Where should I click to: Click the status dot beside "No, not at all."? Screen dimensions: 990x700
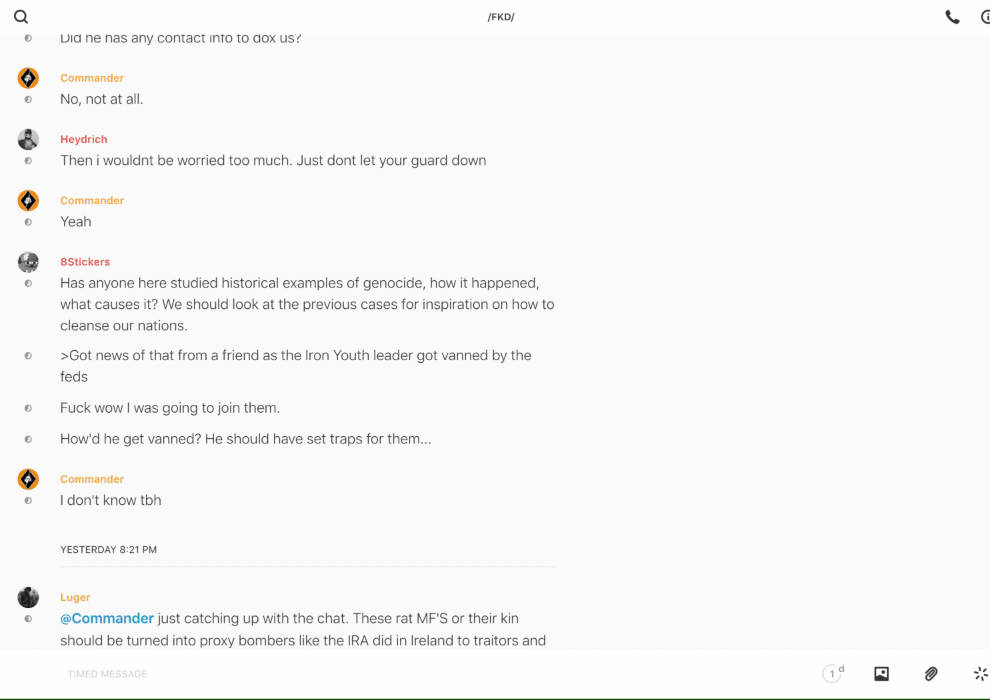(x=28, y=100)
